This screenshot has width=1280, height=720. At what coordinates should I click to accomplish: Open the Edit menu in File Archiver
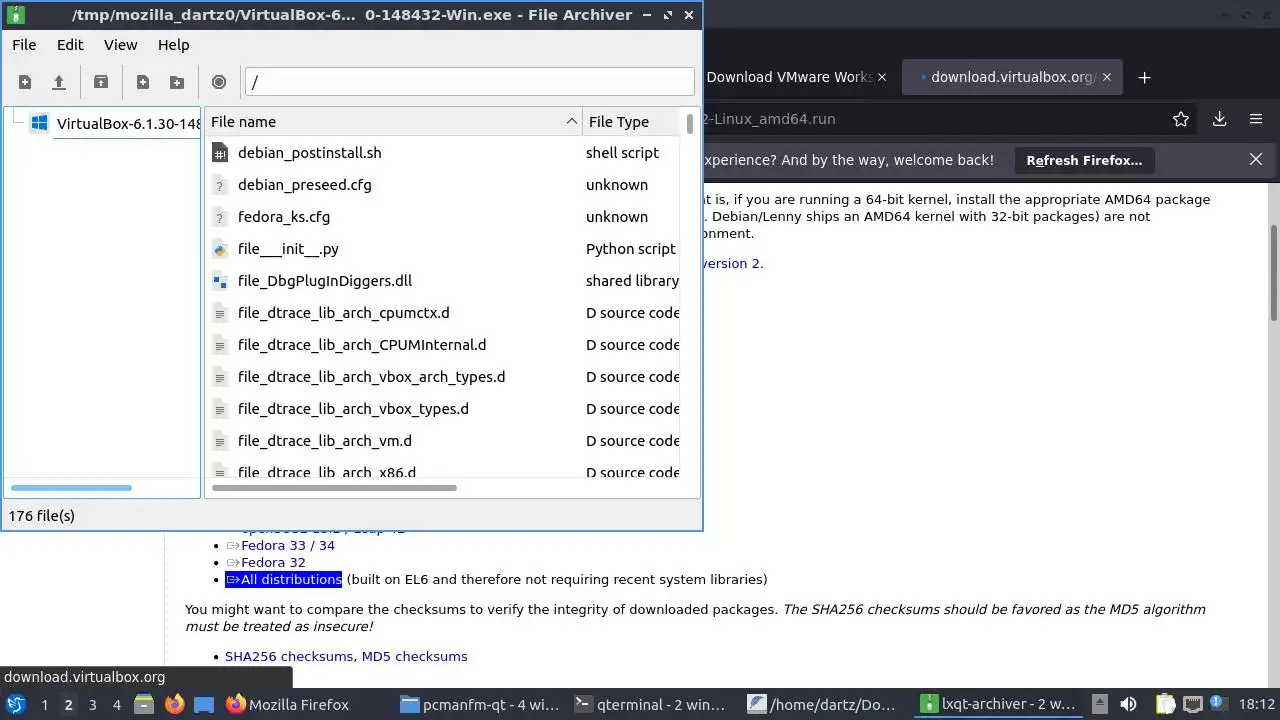click(70, 45)
